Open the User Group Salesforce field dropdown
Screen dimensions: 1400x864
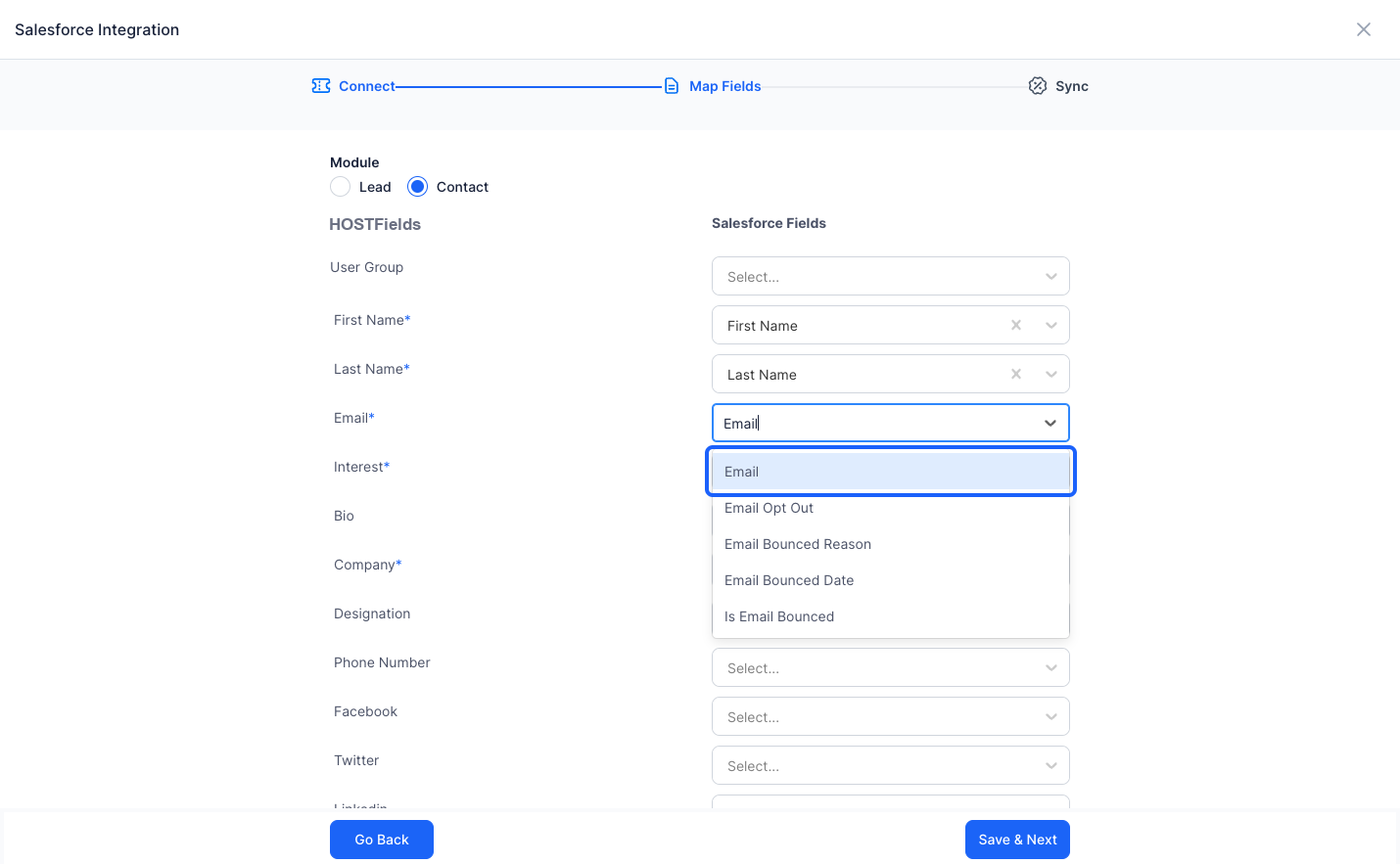(891, 276)
